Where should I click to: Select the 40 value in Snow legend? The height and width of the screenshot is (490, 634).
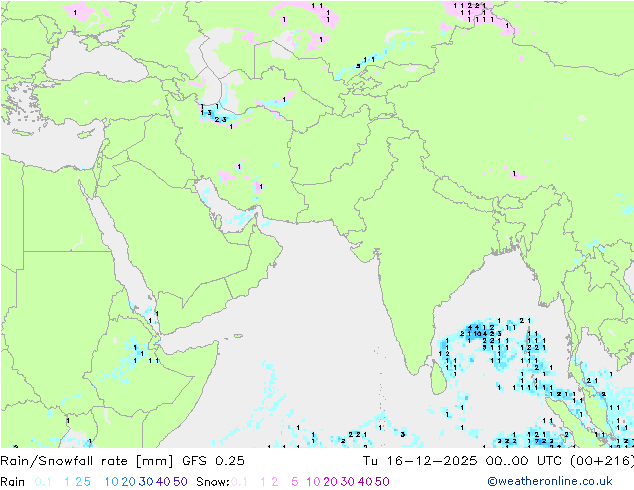tap(365, 482)
